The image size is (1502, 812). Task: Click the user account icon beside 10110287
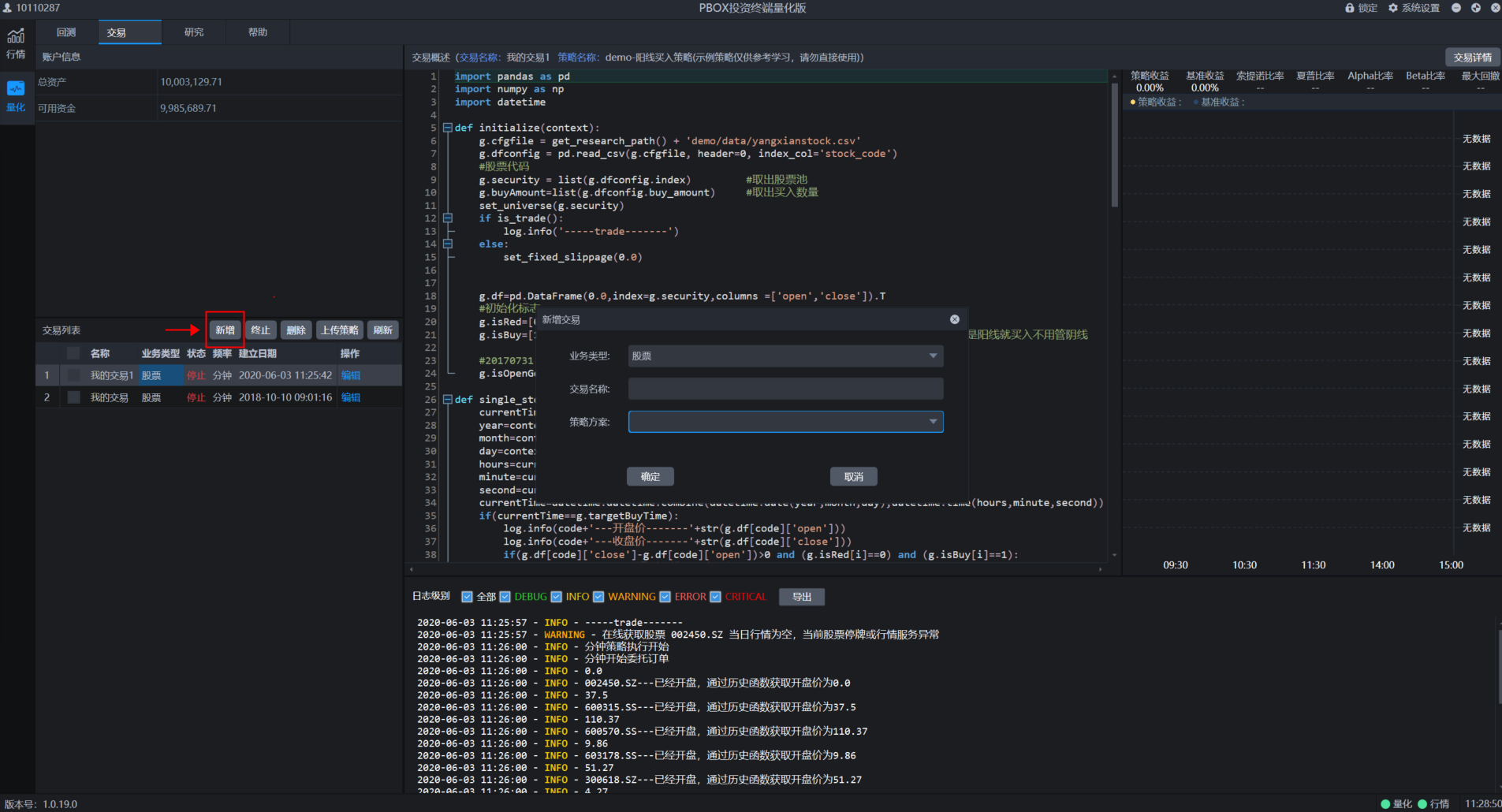(x=7, y=8)
